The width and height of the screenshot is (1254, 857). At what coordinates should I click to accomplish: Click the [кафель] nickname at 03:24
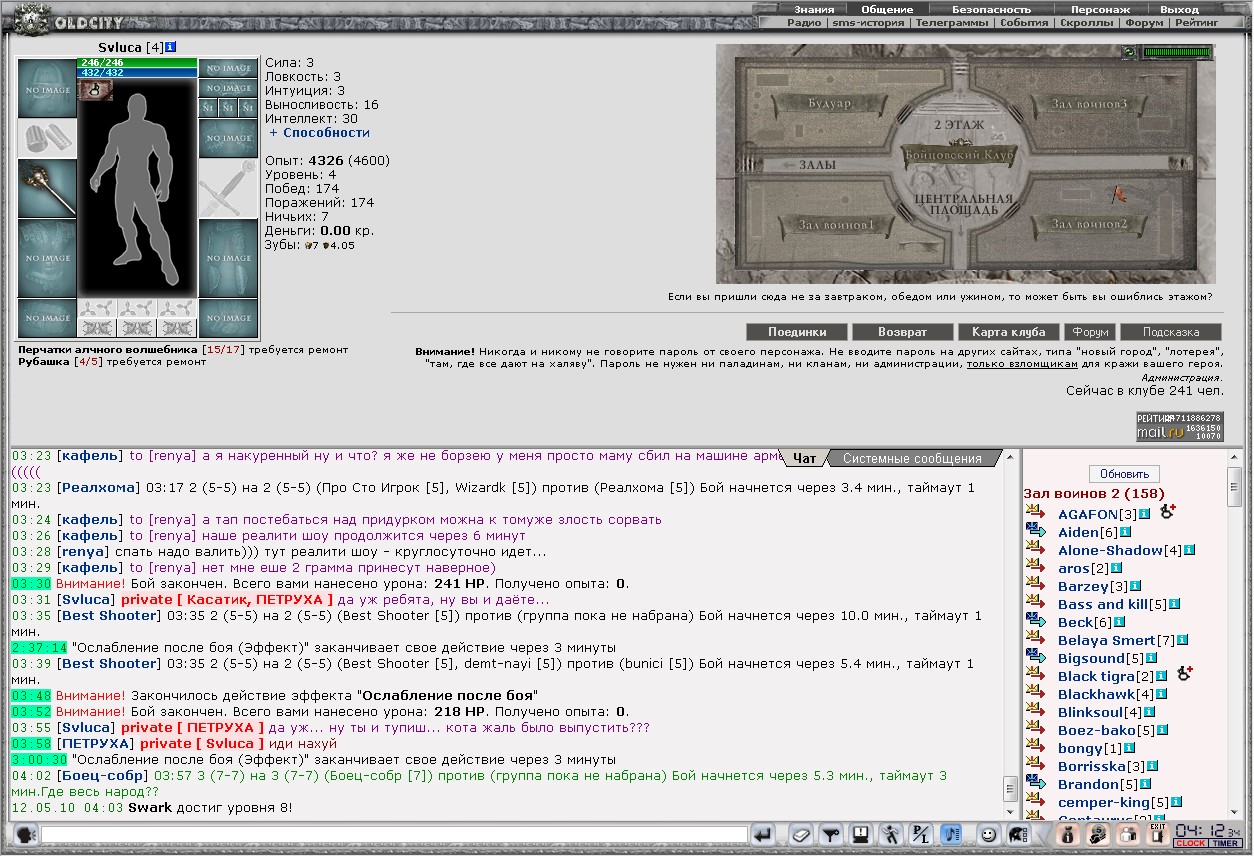click(x=91, y=519)
